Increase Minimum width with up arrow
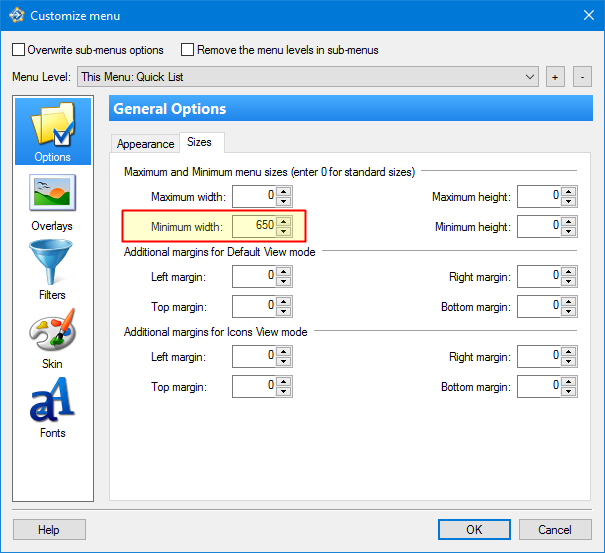605x553 pixels. click(x=283, y=222)
